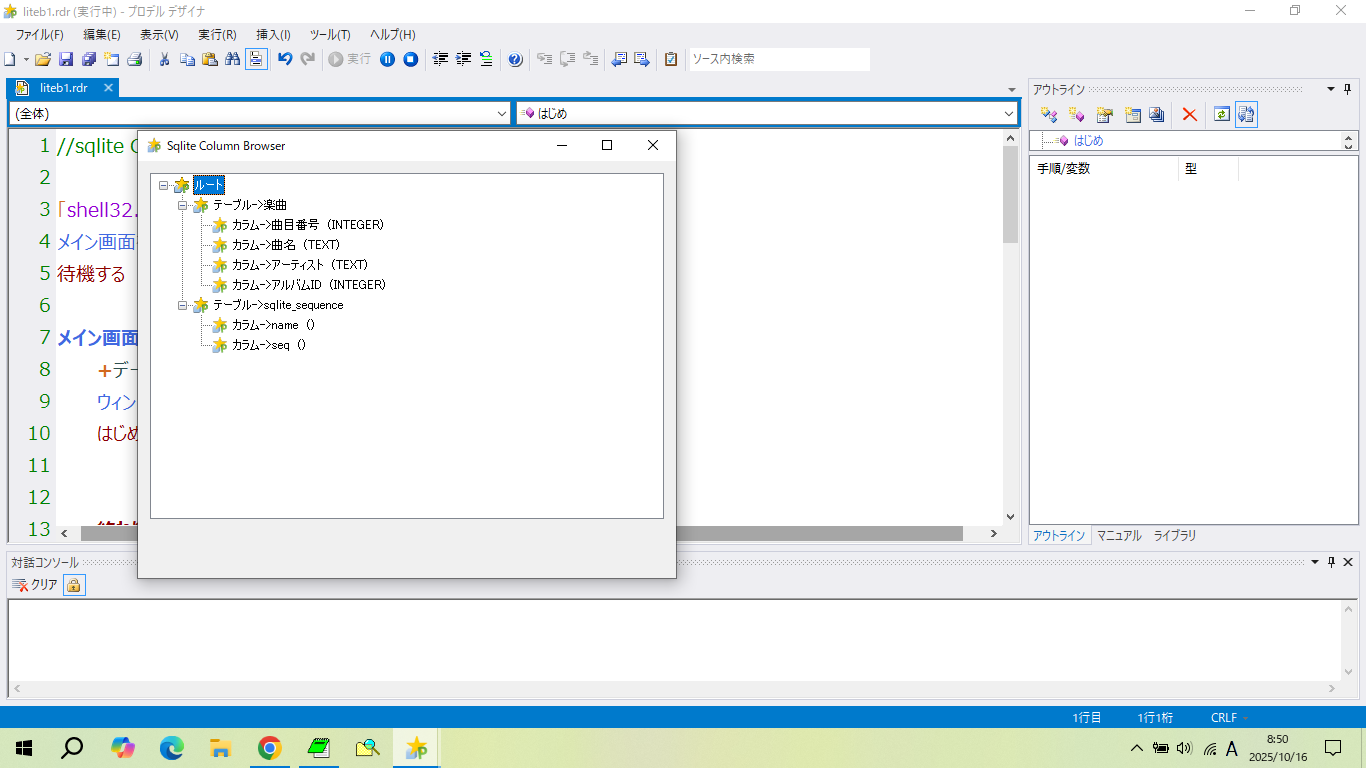This screenshot has height=768, width=1366.
Task: Select カラム->曲目番号 (INTEGER)
Action: tap(308, 225)
